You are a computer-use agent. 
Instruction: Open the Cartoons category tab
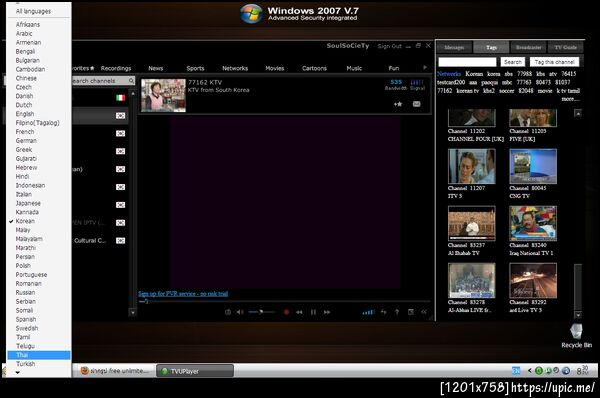pos(315,69)
